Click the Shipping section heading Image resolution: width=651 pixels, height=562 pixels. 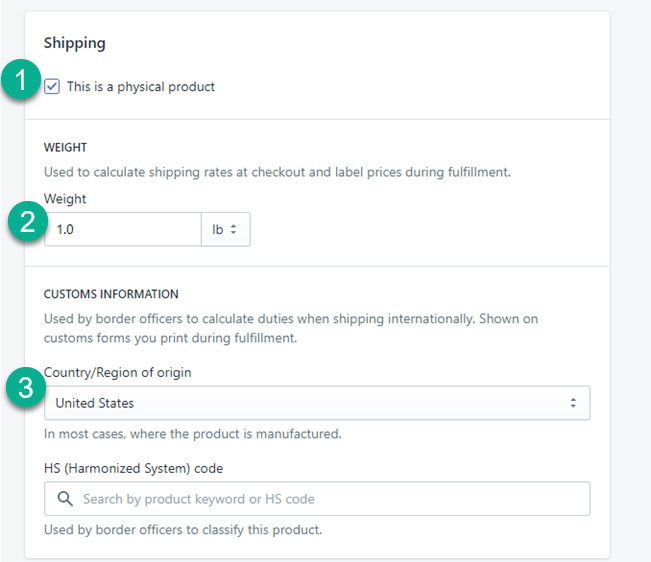(x=74, y=43)
